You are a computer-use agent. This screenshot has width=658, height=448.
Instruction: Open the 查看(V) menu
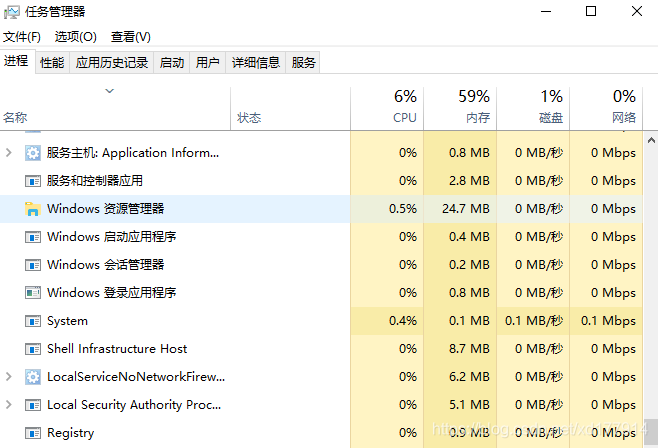[x=131, y=37]
